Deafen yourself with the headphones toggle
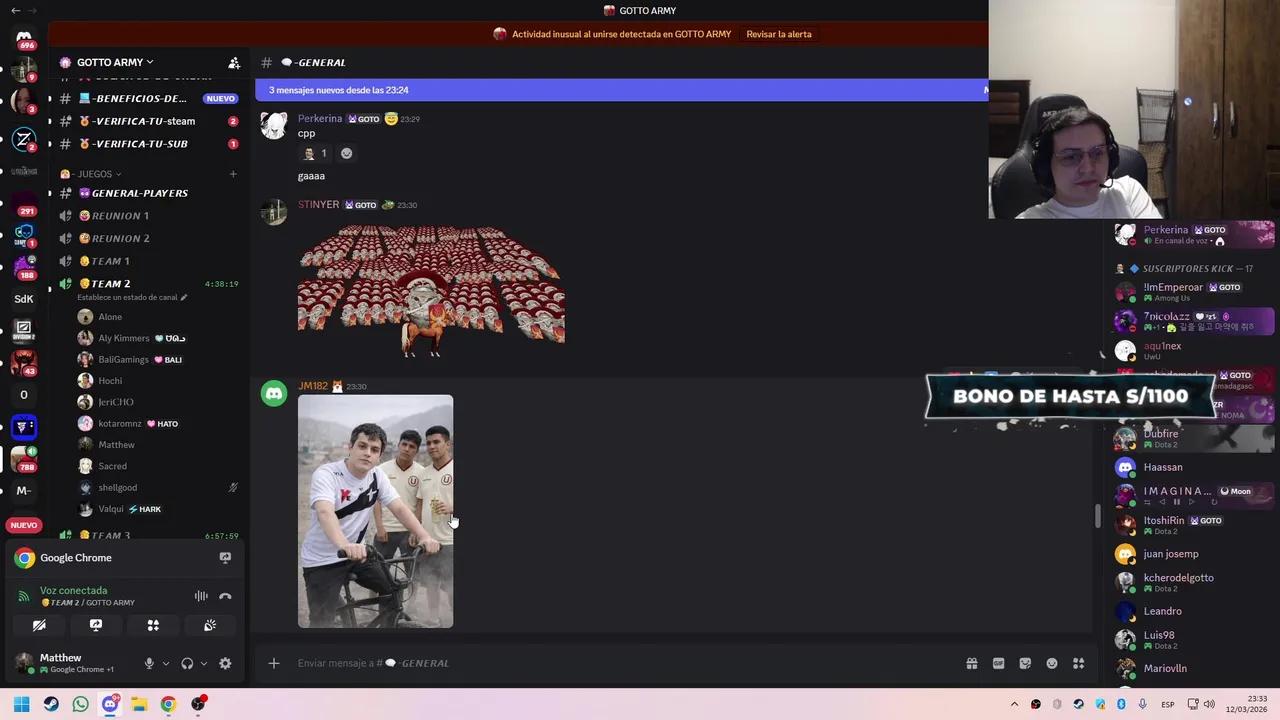Viewport: 1280px width, 720px height. point(186,663)
